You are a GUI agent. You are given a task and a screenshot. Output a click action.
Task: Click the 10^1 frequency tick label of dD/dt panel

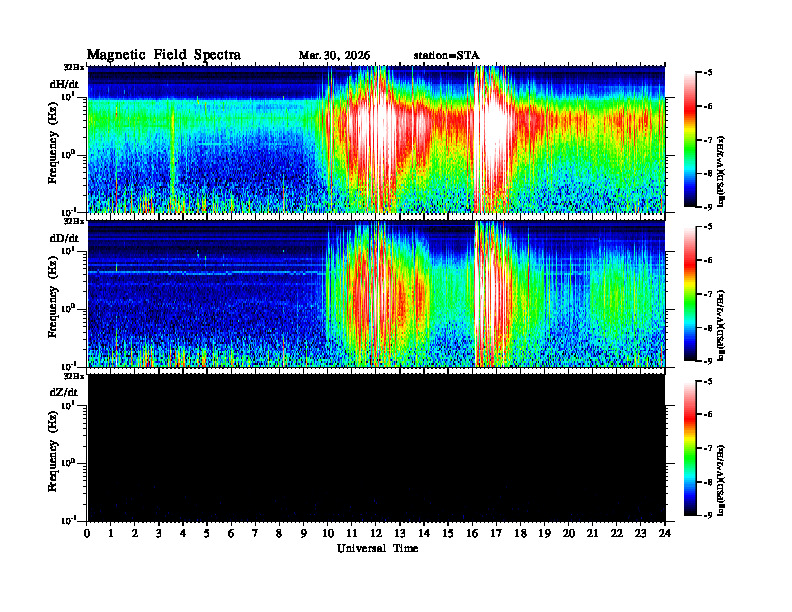point(68,250)
